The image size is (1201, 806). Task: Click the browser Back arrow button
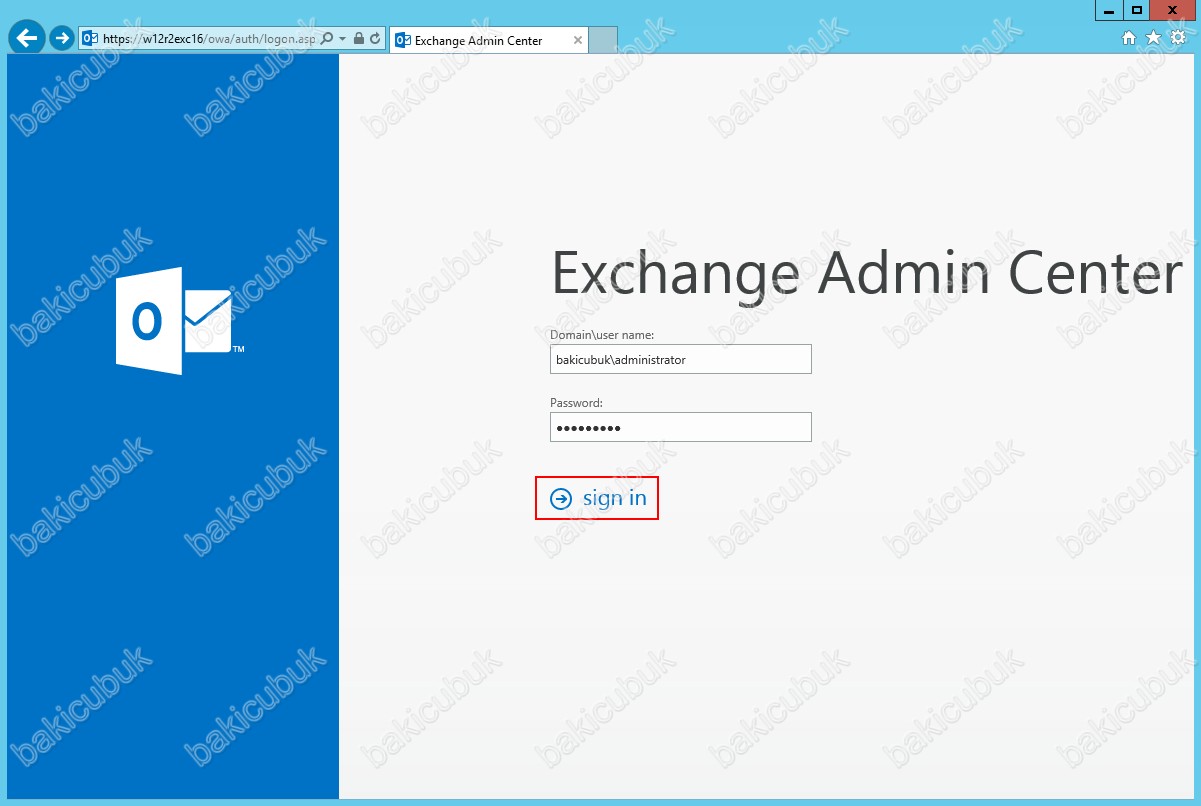tap(27, 38)
